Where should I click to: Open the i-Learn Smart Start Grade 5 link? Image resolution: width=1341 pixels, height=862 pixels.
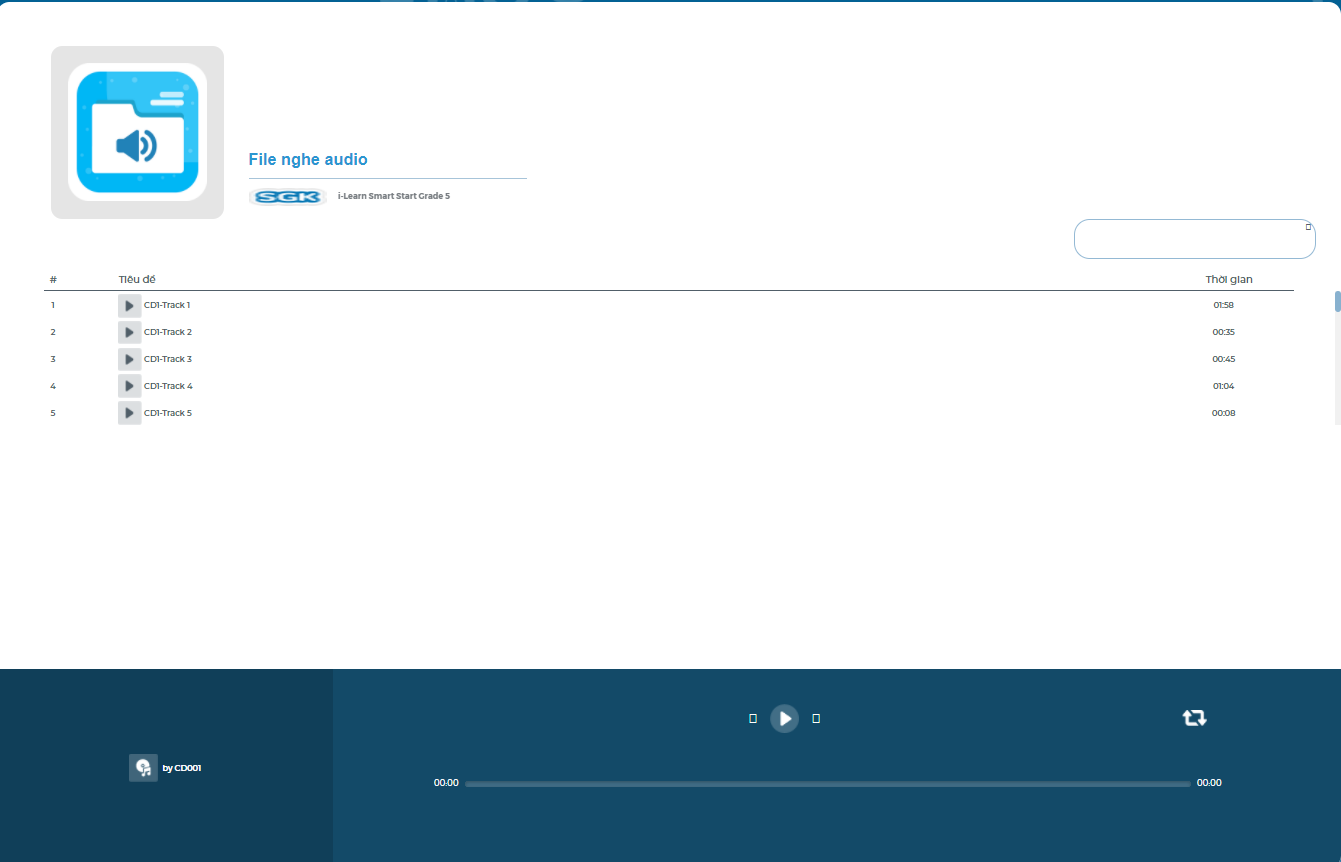tap(394, 196)
